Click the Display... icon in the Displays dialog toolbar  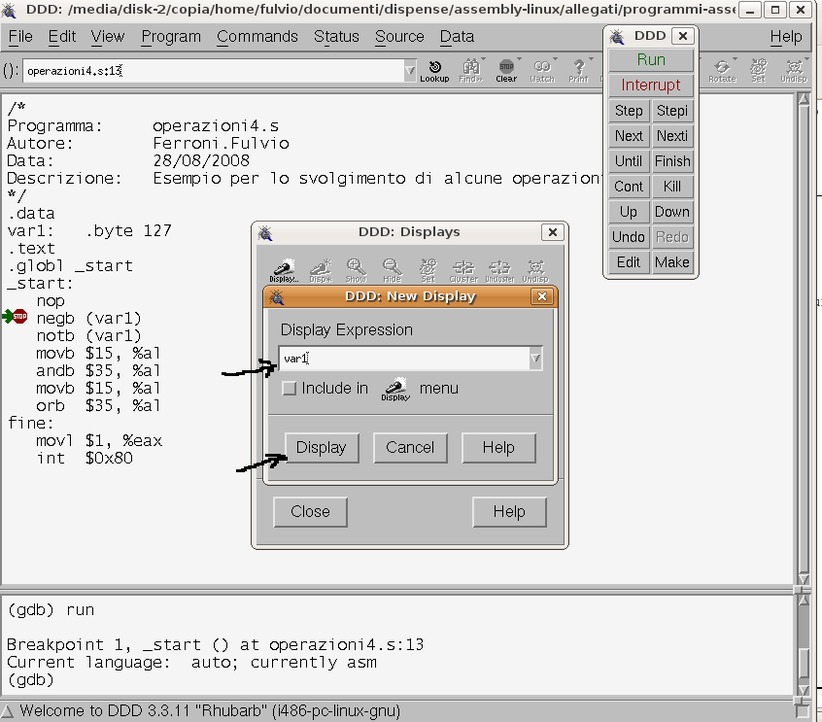(x=284, y=271)
